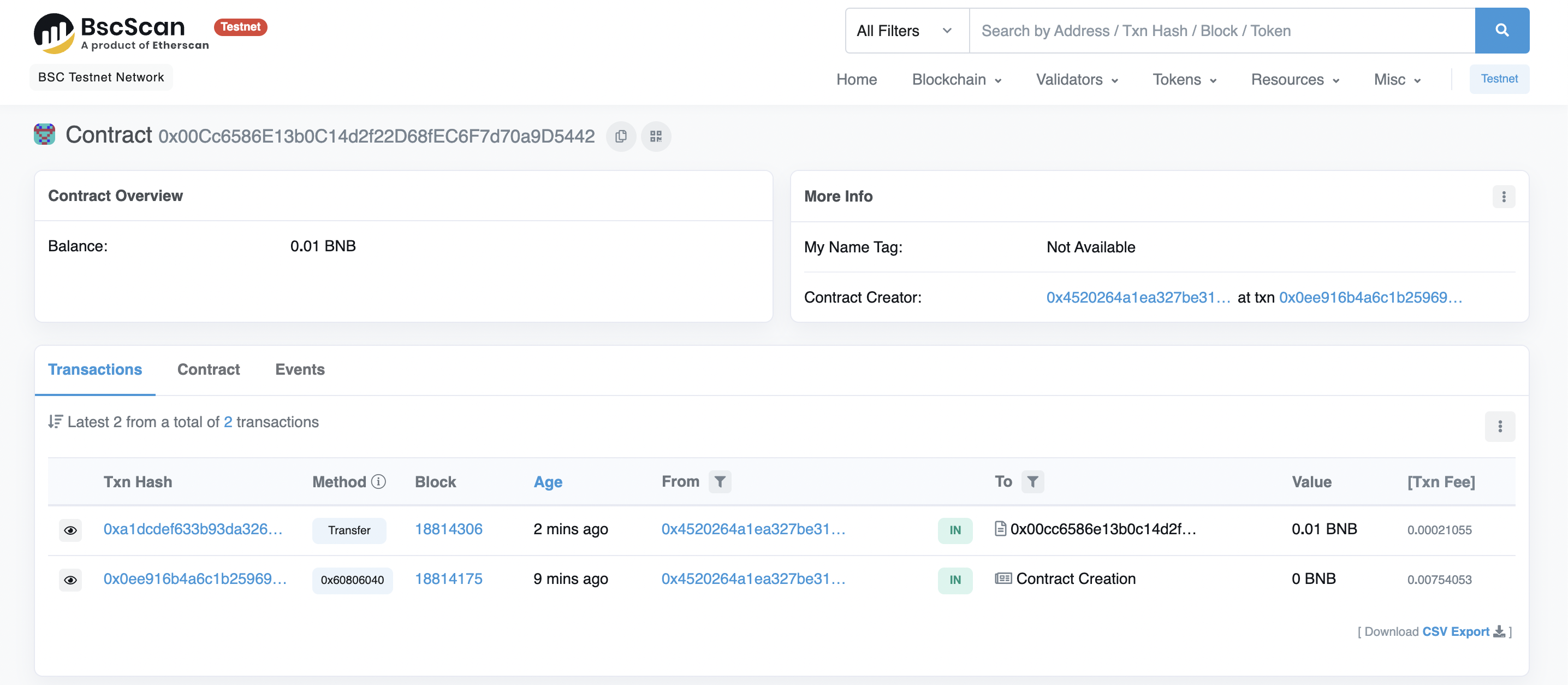1568x685 pixels.
Task: Open the transactions table three-dot menu
Action: point(1499,426)
